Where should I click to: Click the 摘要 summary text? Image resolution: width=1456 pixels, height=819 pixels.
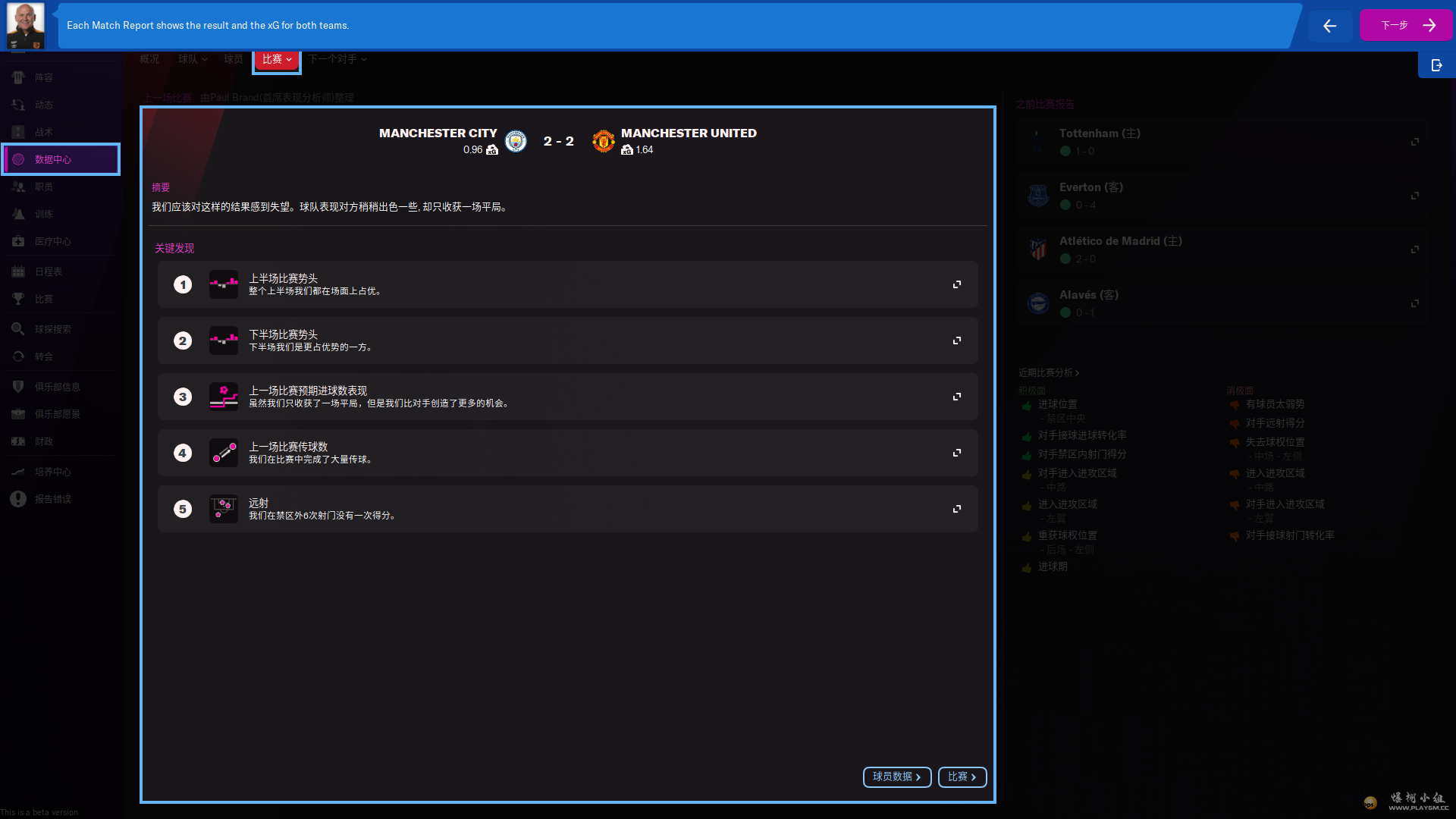click(161, 188)
